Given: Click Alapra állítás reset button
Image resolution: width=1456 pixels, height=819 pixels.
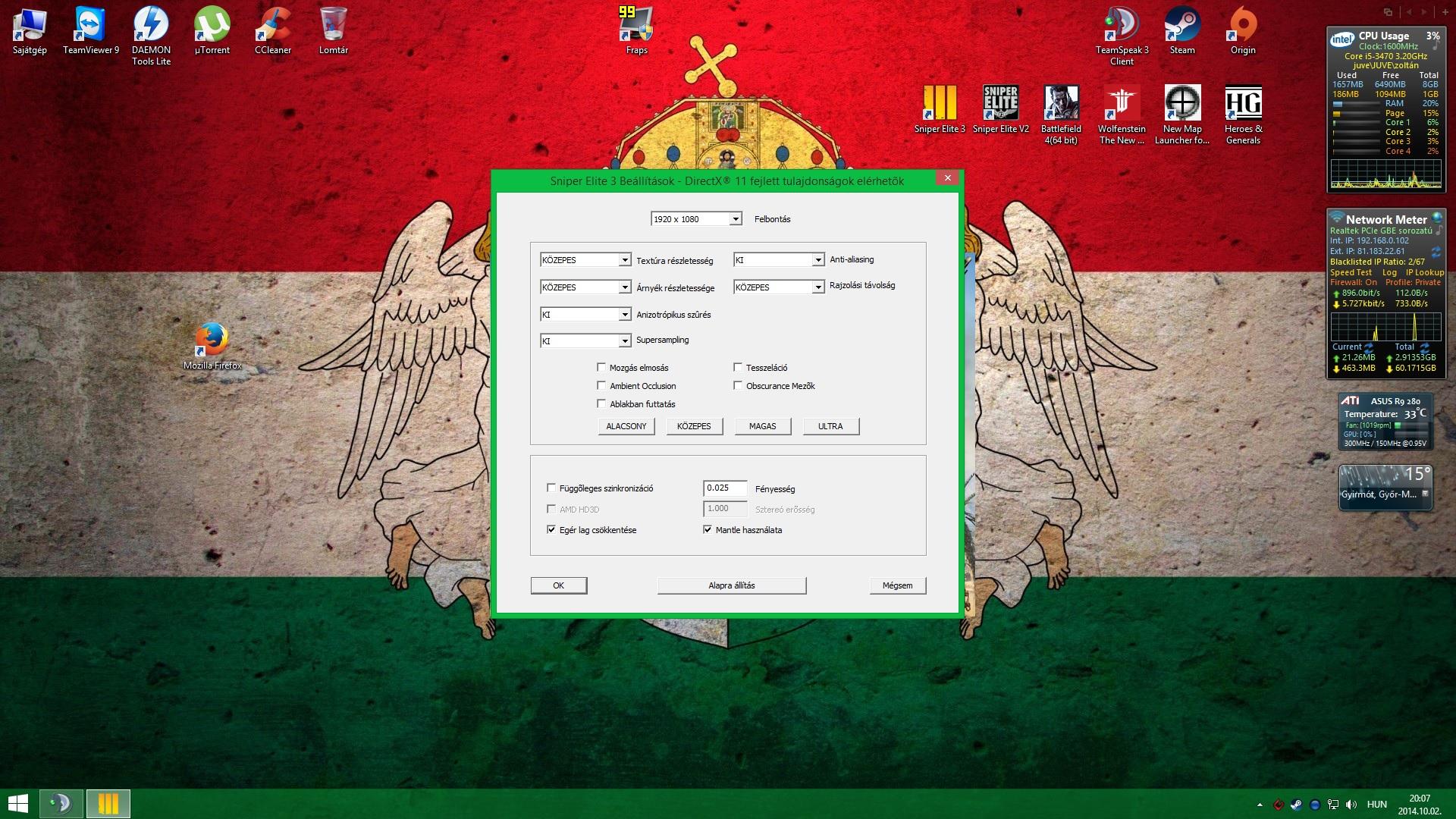Looking at the screenshot, I should point(732,585).
